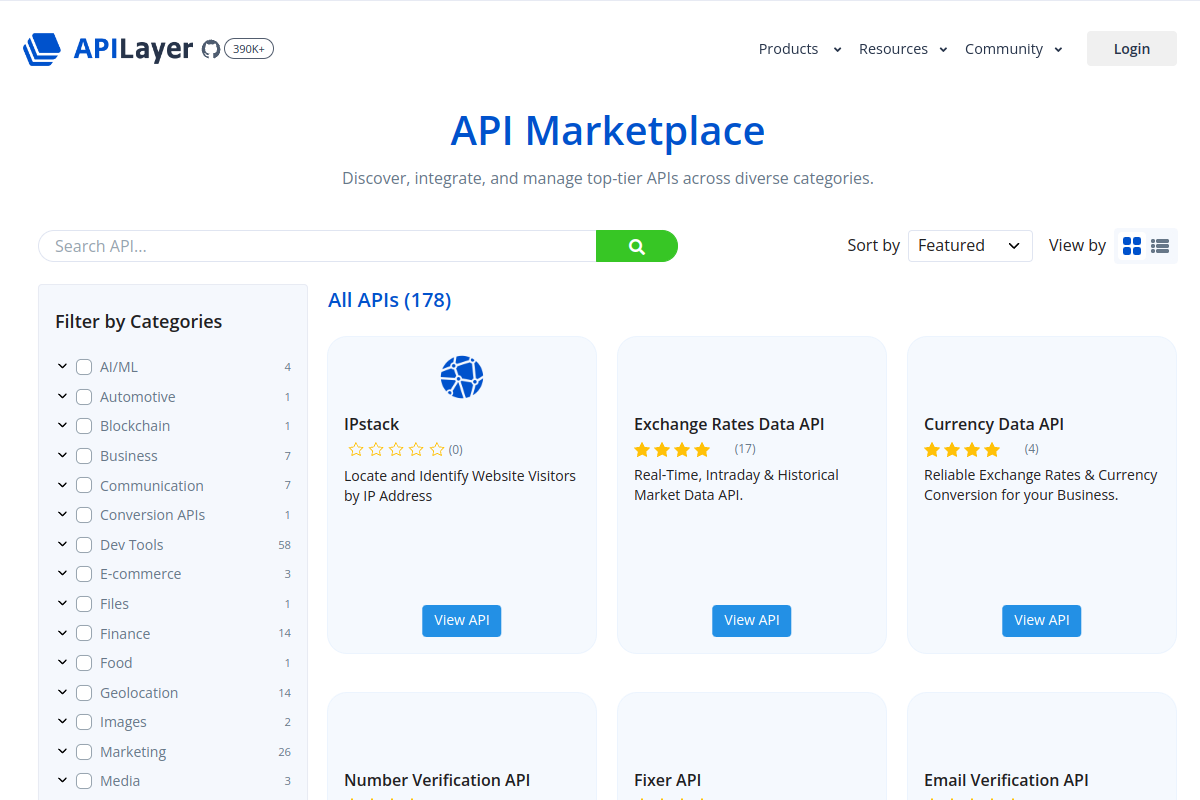Click View API on Exchange Rates card
The height and width of the screenshot is (800, 1200).
[752, 620]
